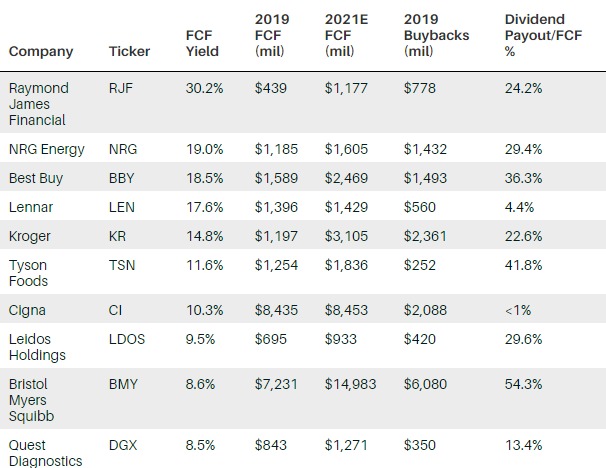Select the Leidos Holdings company cell
Viewport: 606px width, 468px height.
(x=37, y=347)
